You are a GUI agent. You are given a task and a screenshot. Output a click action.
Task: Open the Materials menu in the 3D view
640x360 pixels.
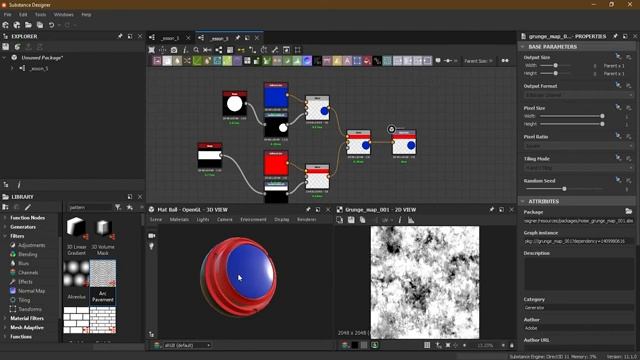(179, 220)
